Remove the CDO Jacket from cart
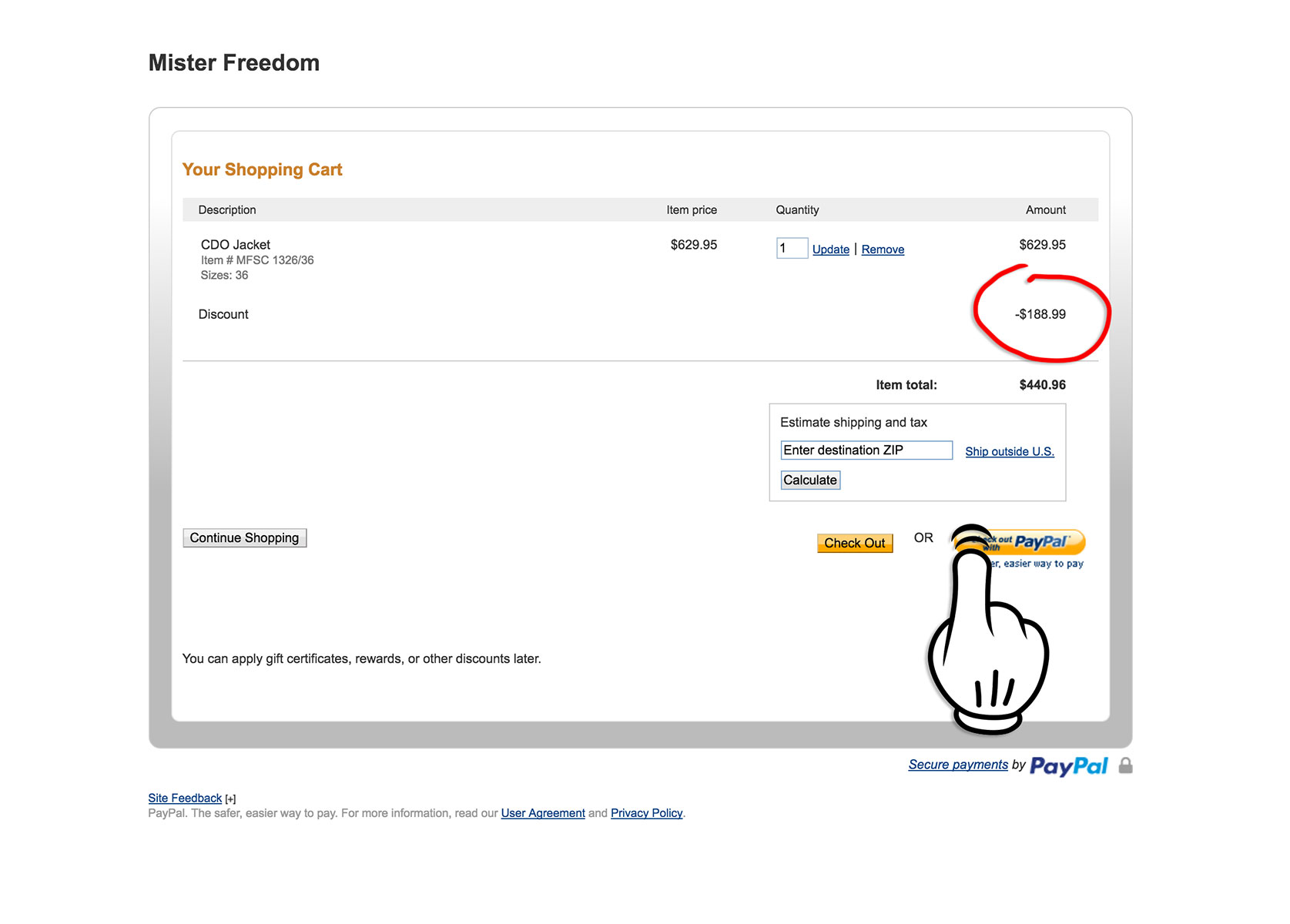This screenshot has width=1290, height=924. pos(883,249)
